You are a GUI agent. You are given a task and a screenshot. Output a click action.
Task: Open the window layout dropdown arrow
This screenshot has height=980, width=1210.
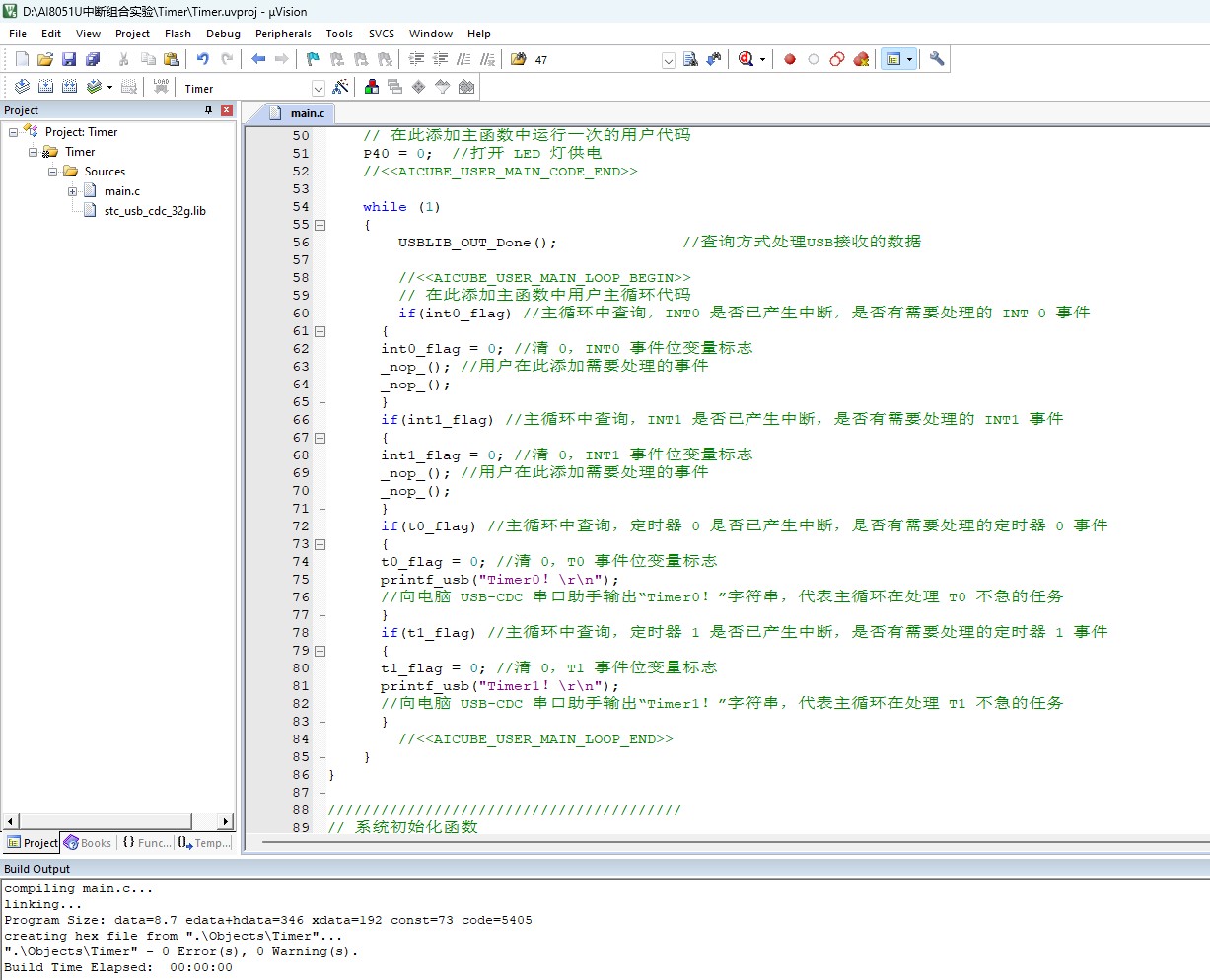(x=909, y=59)
